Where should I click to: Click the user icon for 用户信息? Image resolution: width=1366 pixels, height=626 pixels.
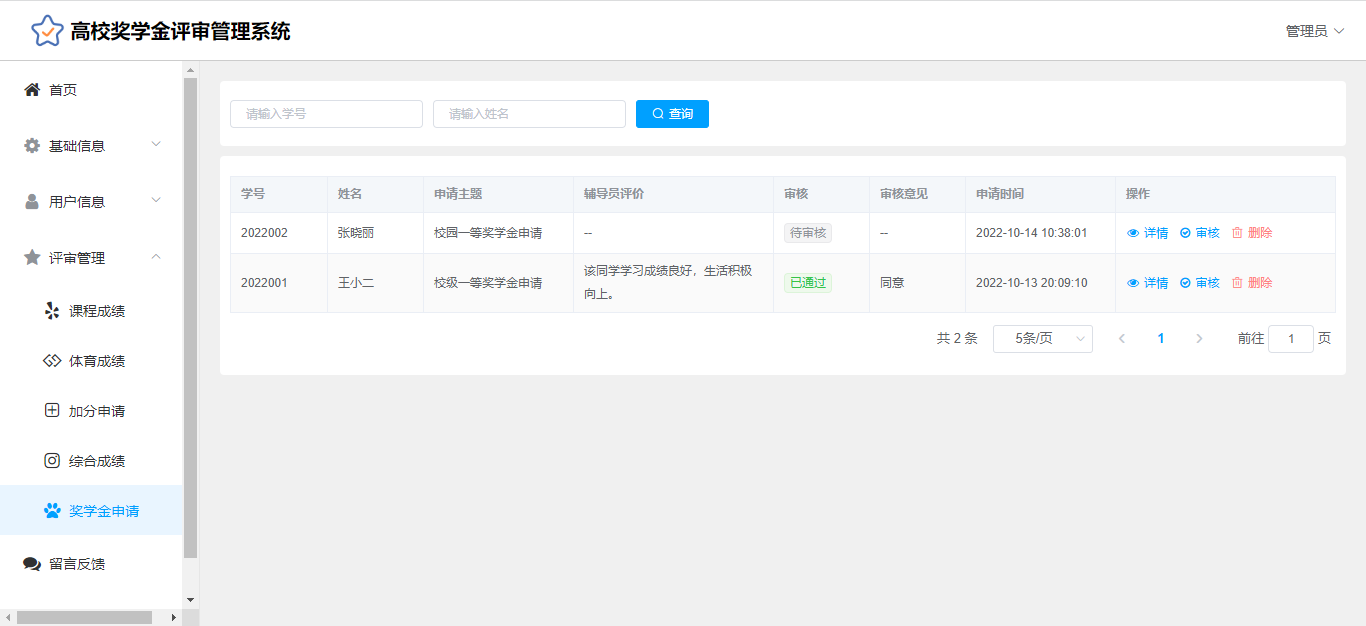point(32,202)
